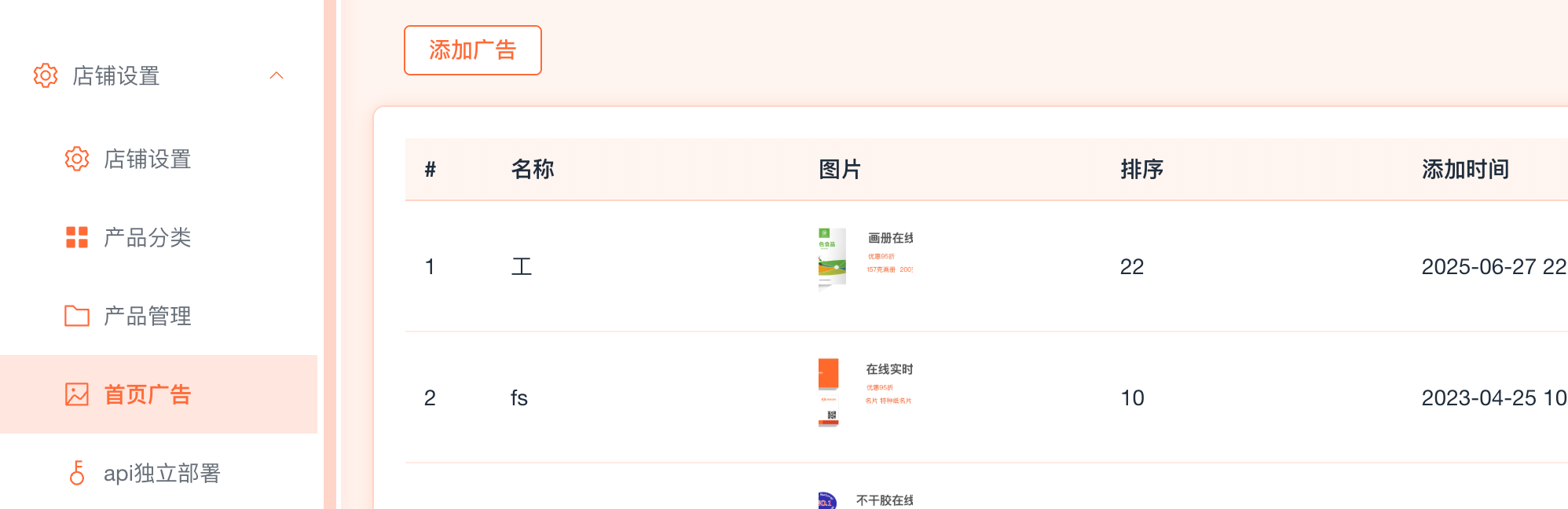1568x509 pixels.
Task: Click the name fs in row 2
Action: pos(518,398)
